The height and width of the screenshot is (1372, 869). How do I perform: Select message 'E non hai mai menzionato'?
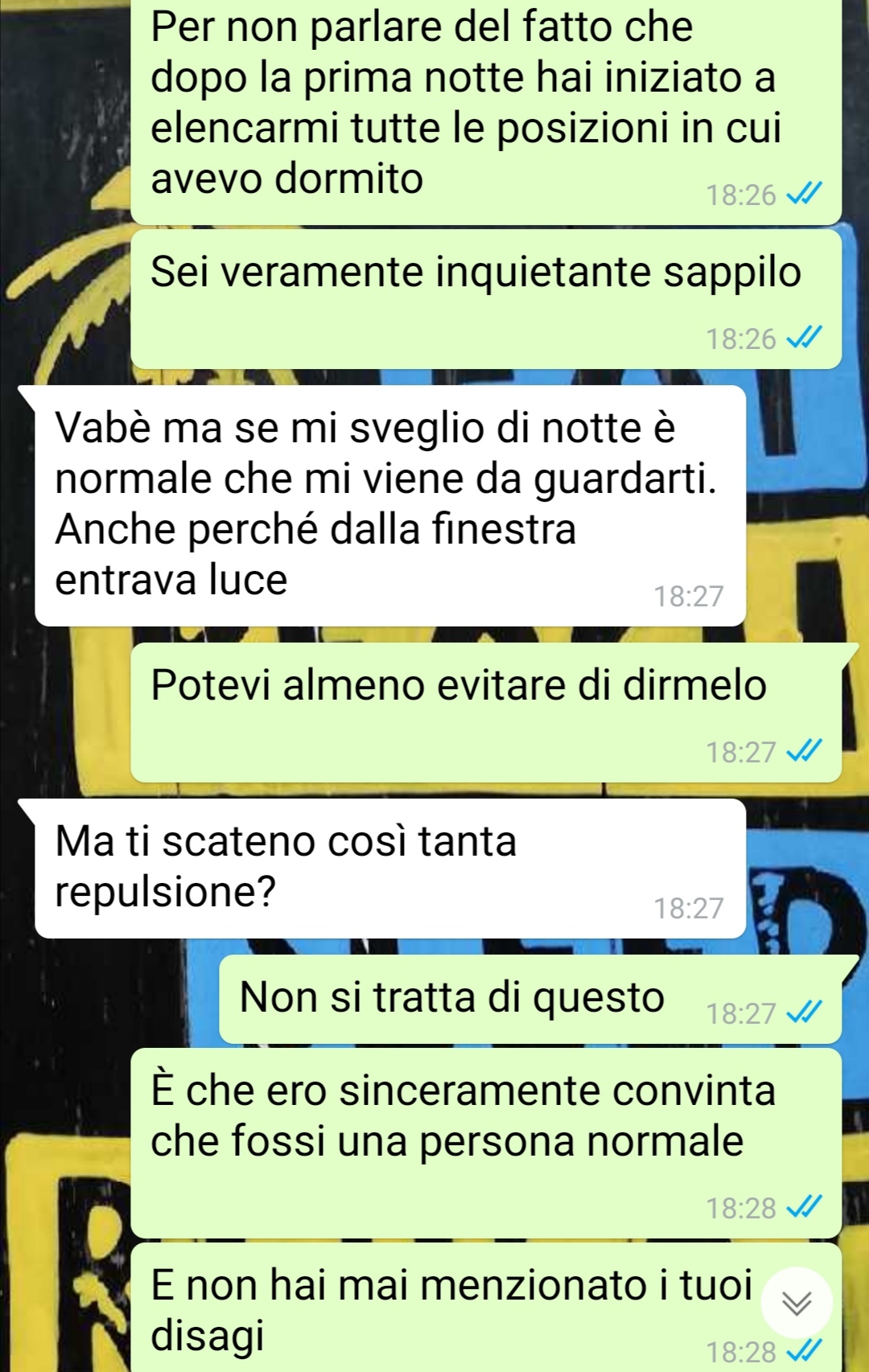pyautogui.click(x=486, y=1308)
